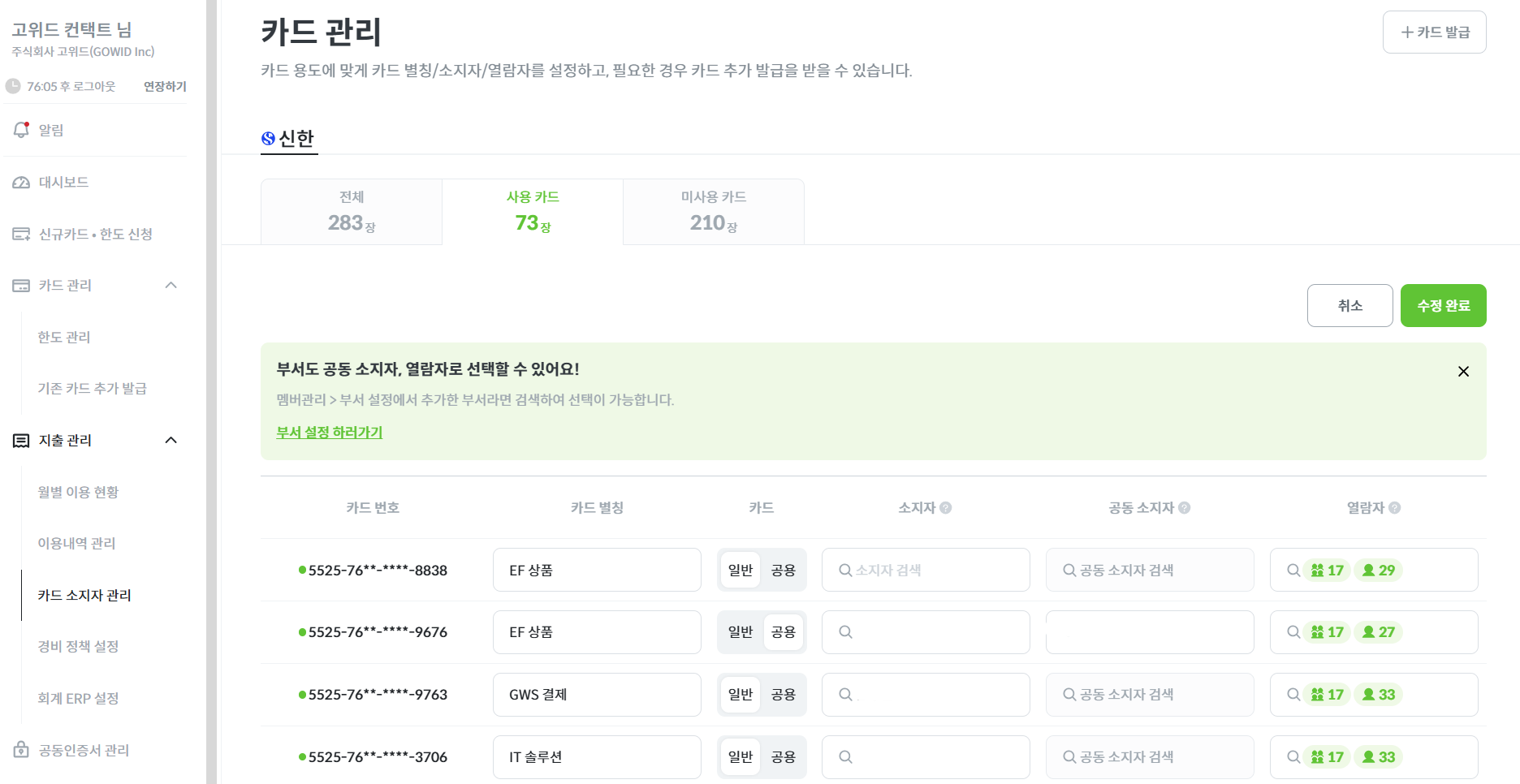Screen dimensions: 1520x784
Task: Click the new card application icon
Action: 21,235
